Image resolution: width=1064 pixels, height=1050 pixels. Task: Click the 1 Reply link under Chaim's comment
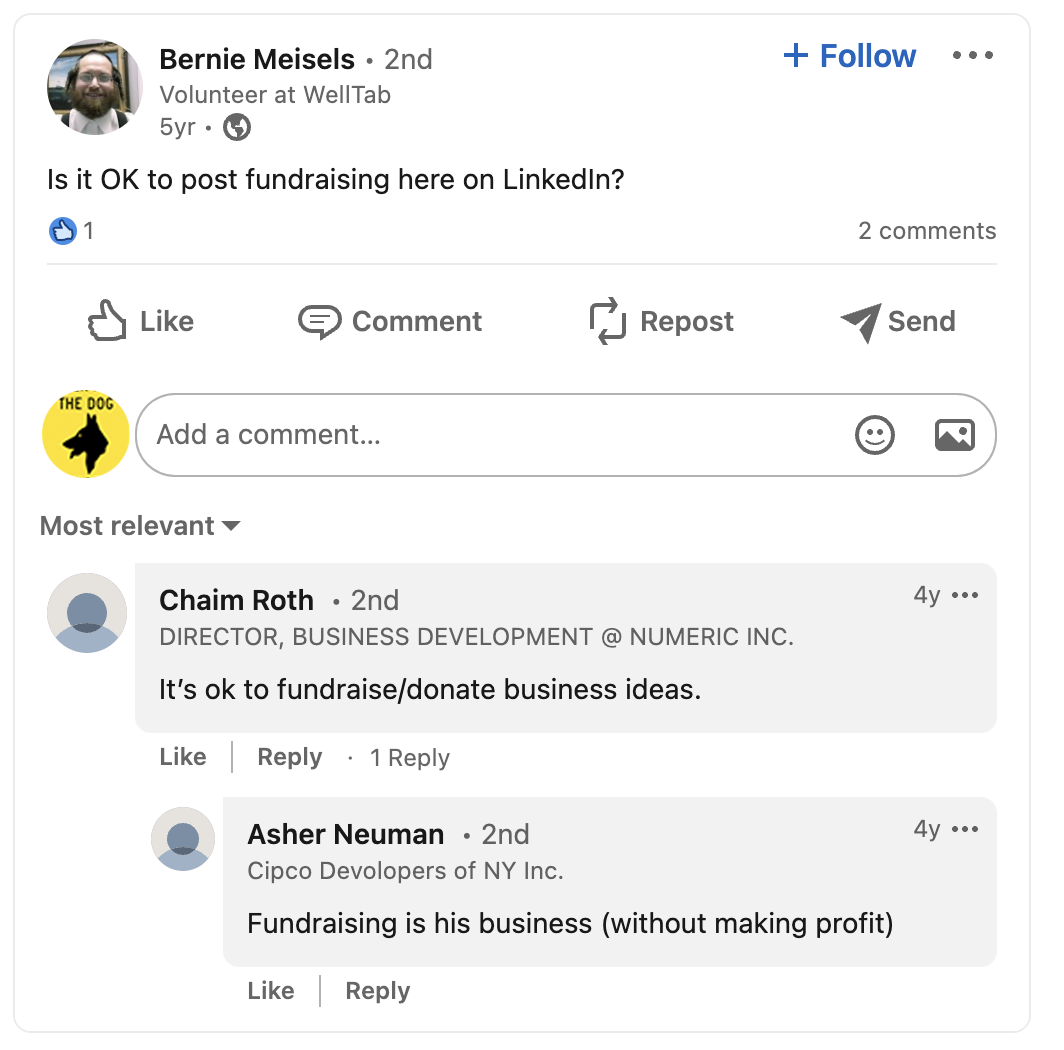410,758
